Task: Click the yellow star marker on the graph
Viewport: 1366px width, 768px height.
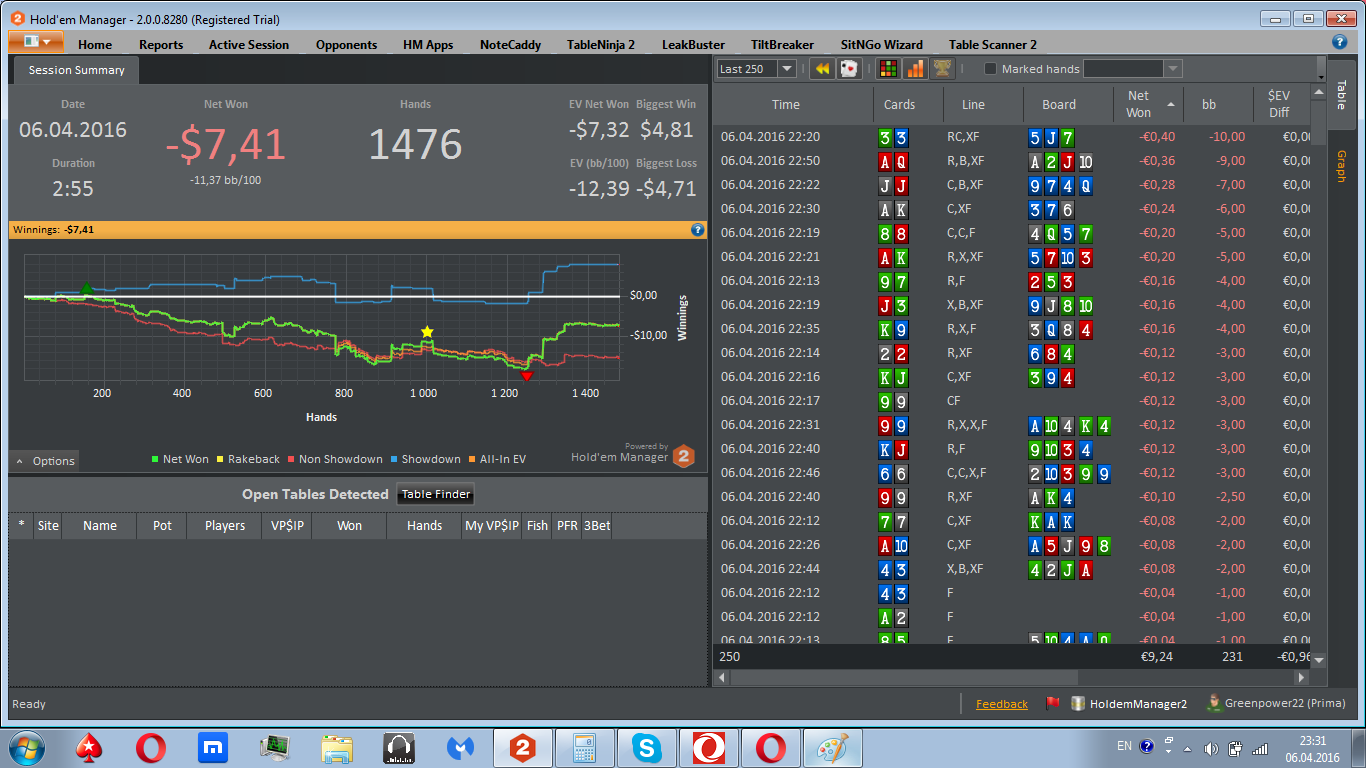Action: (427, 331)
